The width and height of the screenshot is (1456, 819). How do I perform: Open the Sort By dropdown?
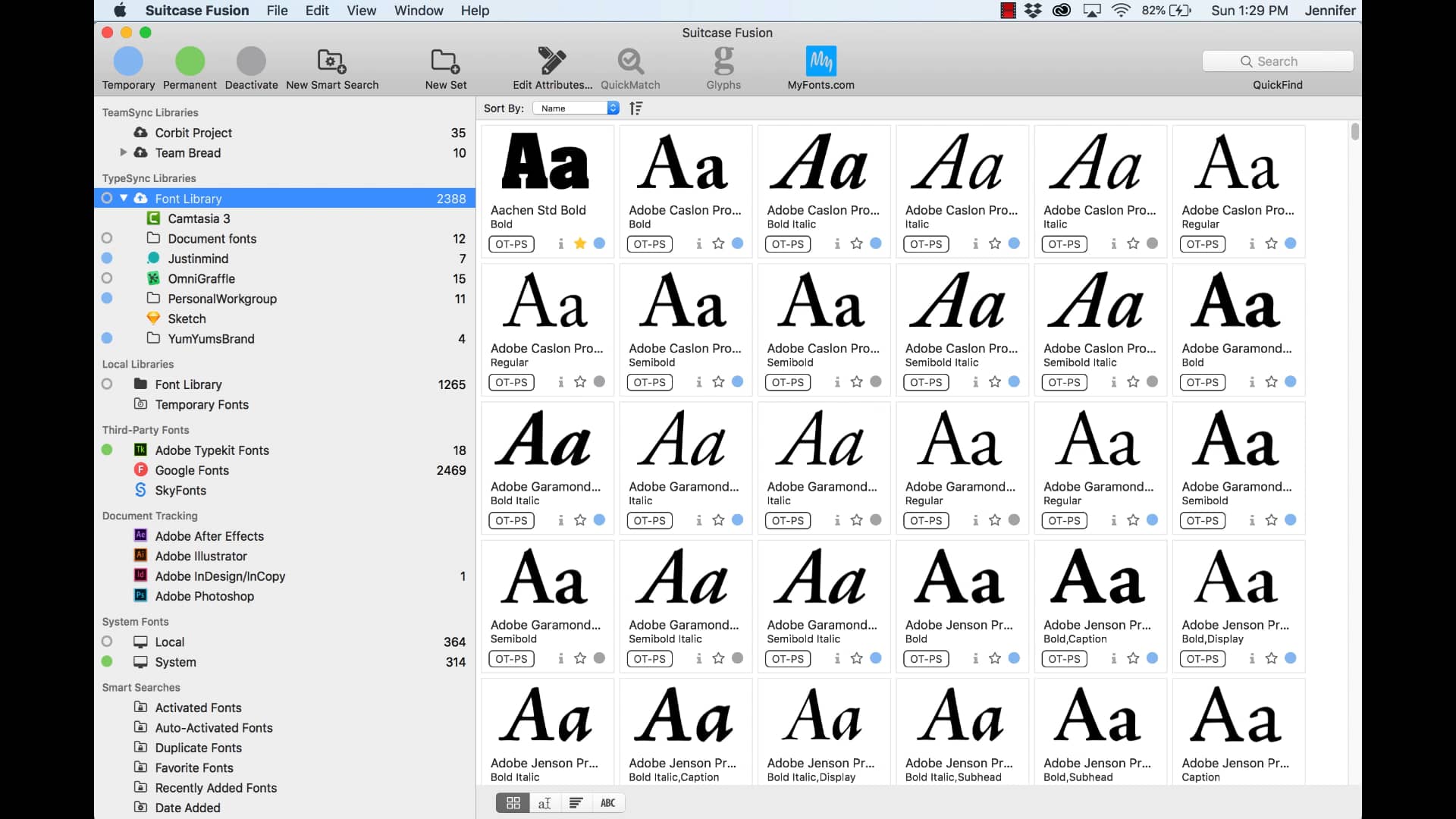click(x=575, y=108)
